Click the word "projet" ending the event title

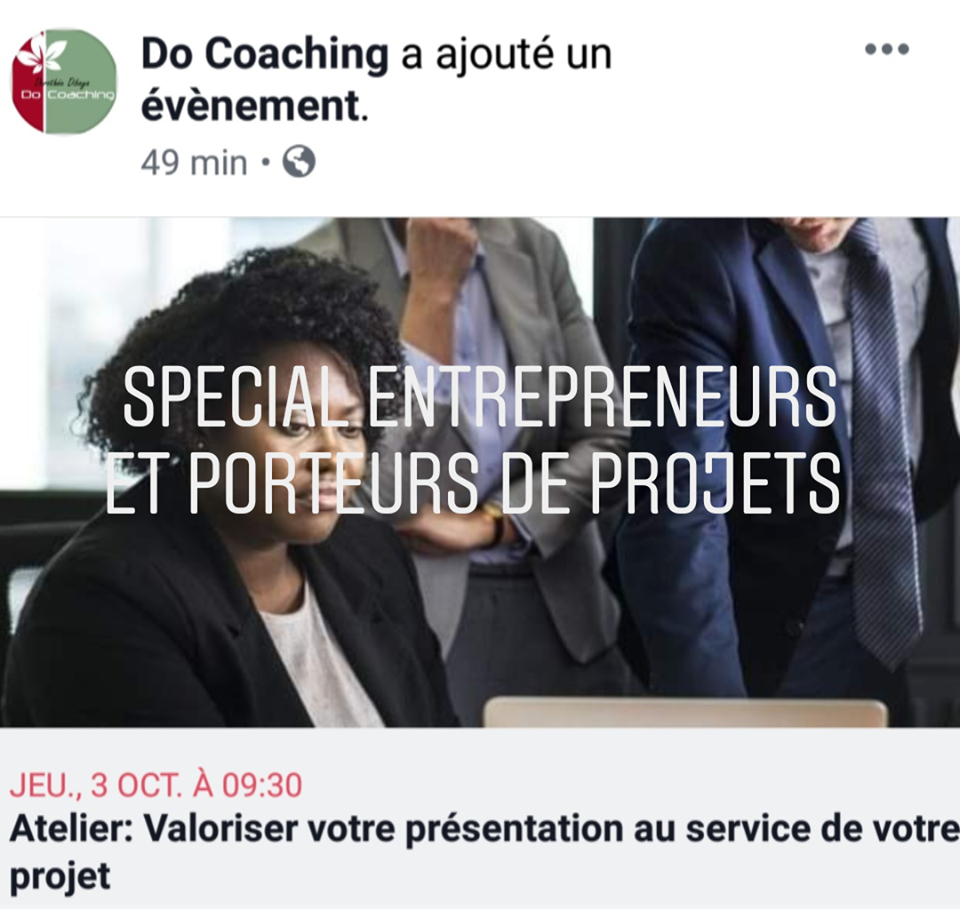click(60, 877)
